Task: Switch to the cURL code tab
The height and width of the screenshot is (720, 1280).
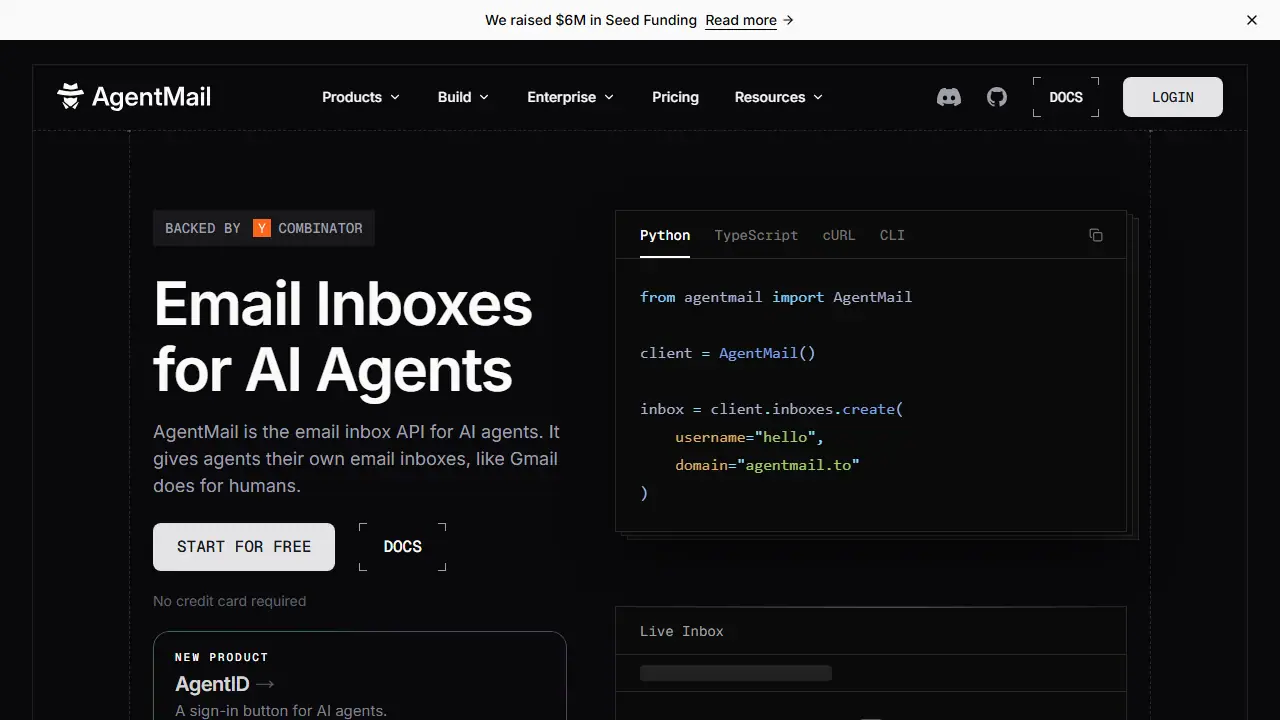Action: (839, 235)
